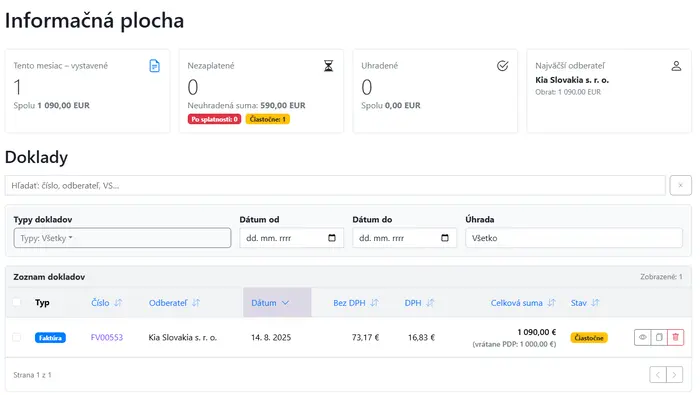Image resolution: width=700 pixels, height=395 pixels.
Task: Duplicate invoice FV00553 with the copy icon
Action: click(x=659, y=337)
